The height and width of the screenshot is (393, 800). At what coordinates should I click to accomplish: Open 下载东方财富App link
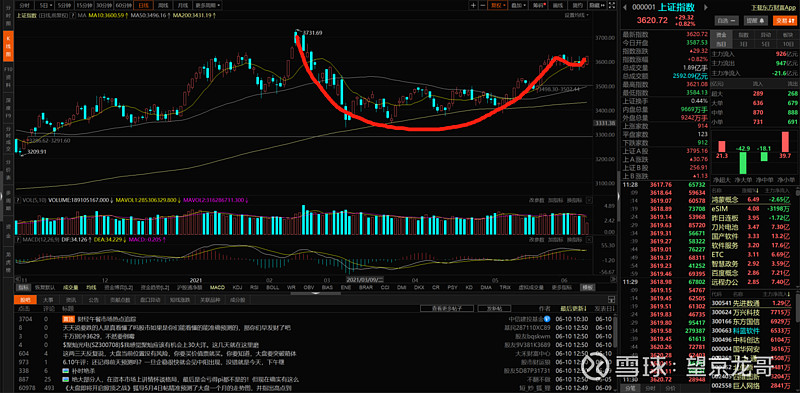pyautogui.click(x=774, y=8)
